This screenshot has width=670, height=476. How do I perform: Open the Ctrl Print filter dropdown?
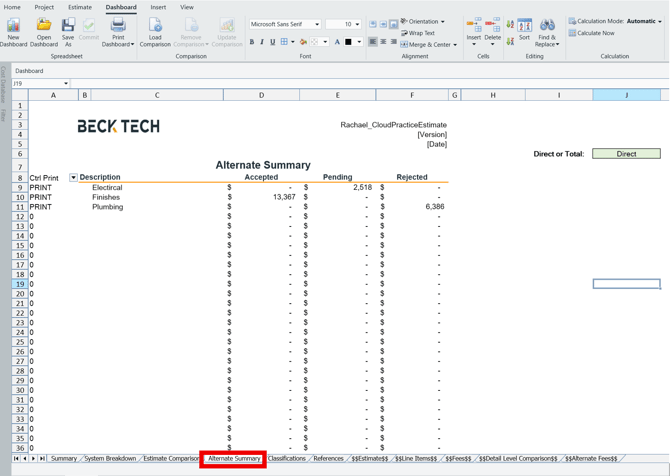point(73,178)
